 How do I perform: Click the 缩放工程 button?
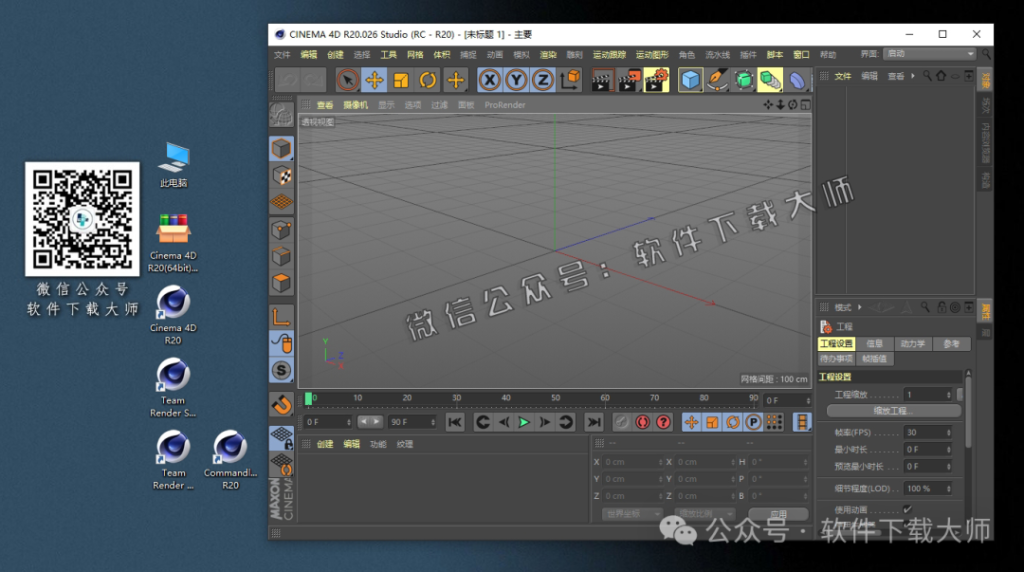pos(893,411)
